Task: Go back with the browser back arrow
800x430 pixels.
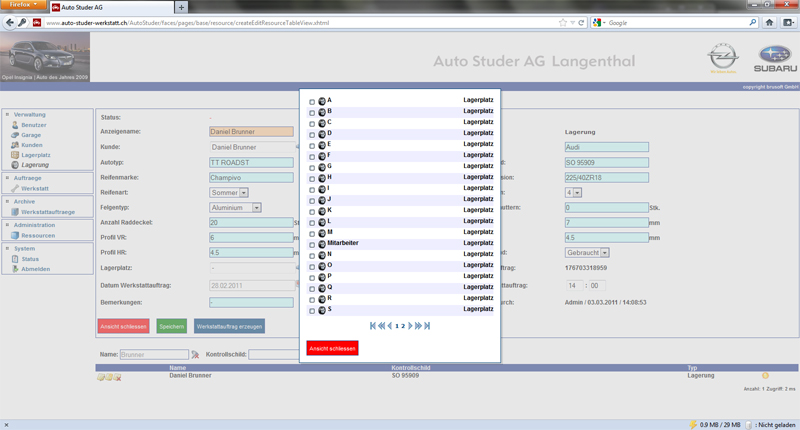Action: coord(10,22)
